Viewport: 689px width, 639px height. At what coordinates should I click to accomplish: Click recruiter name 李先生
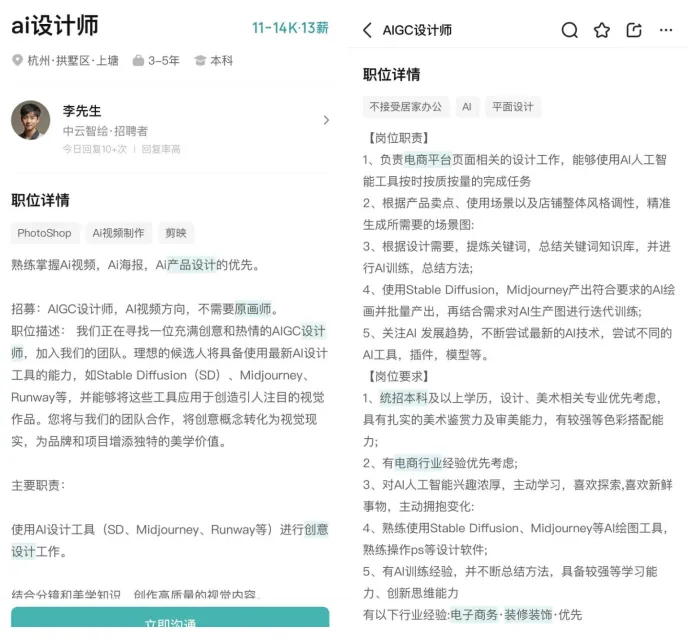coord(82,111)
